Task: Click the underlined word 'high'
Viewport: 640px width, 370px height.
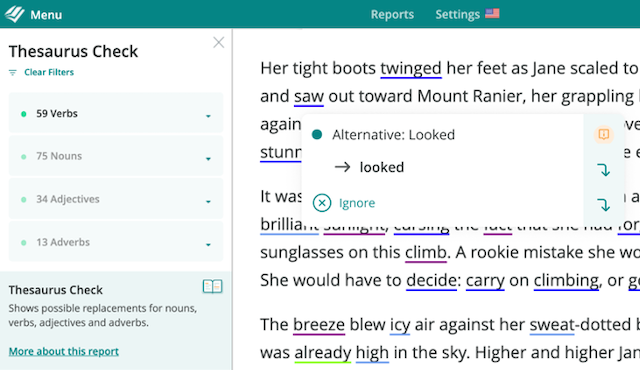Action: coord(372,353)
